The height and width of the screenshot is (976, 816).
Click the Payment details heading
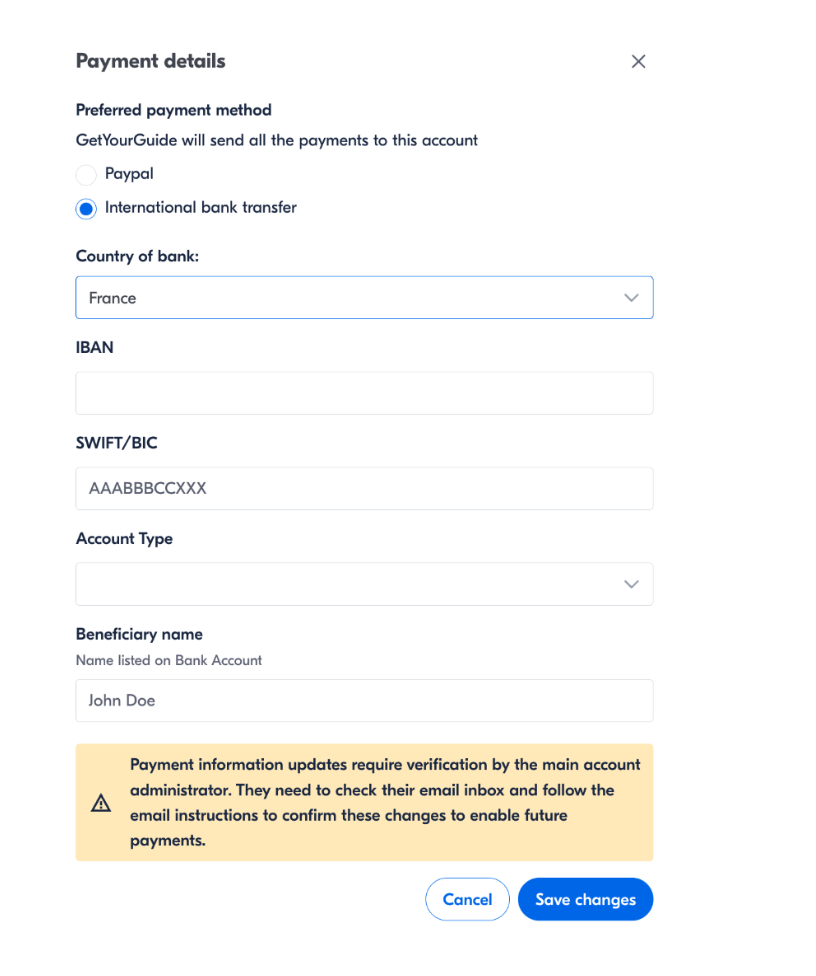click(x=151, y=61)
